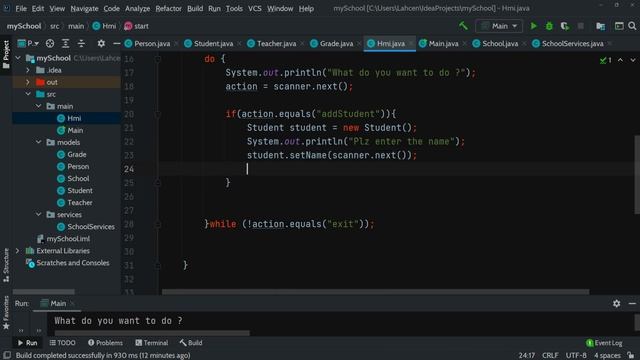Open the Favorites tool window sidebar
Image resolution: width=640 pixels, height=360 pixels.
coord(6,313)
